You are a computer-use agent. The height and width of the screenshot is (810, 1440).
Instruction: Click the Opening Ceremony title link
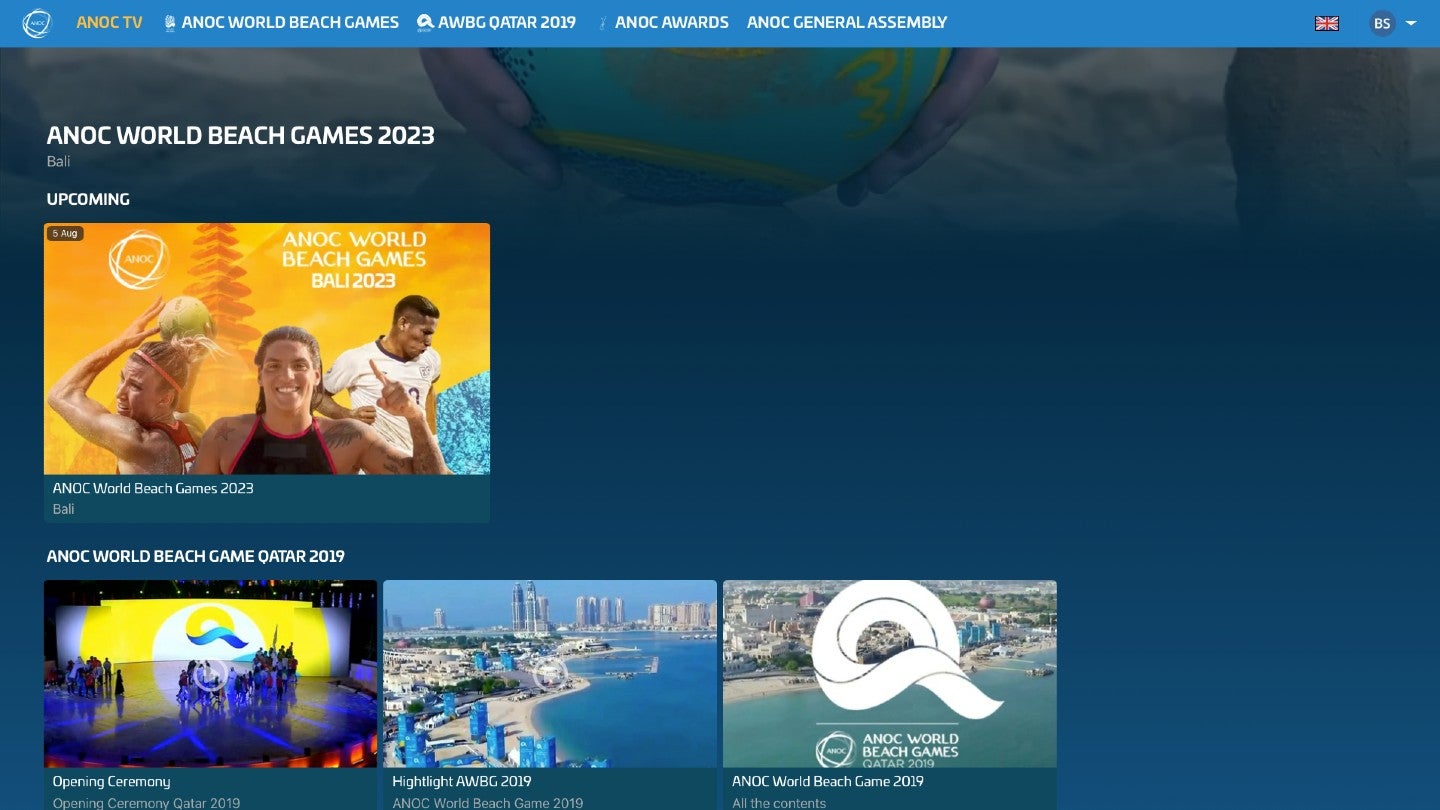[111, 781]
